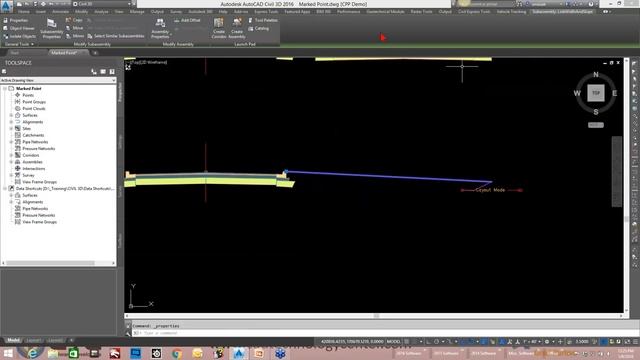
Task: Switch to the Marked Point drawing tab
Action: pos(64,53)
